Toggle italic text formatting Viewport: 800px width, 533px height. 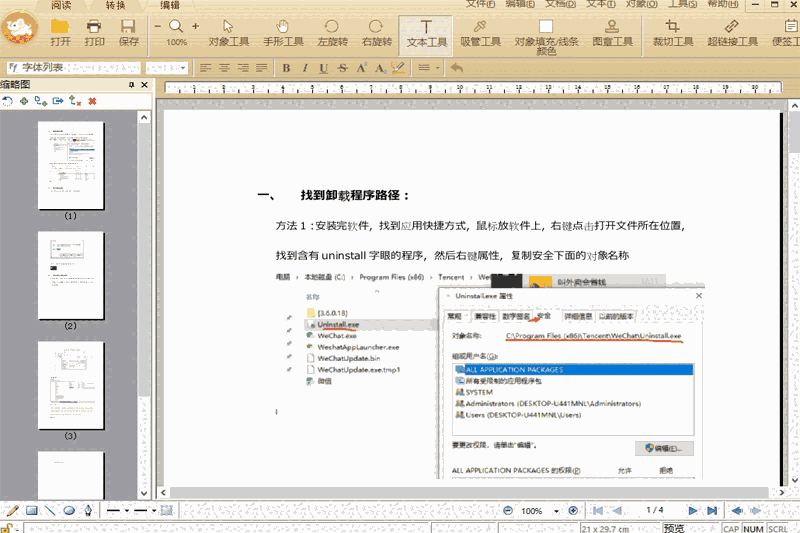click(305, 68)
